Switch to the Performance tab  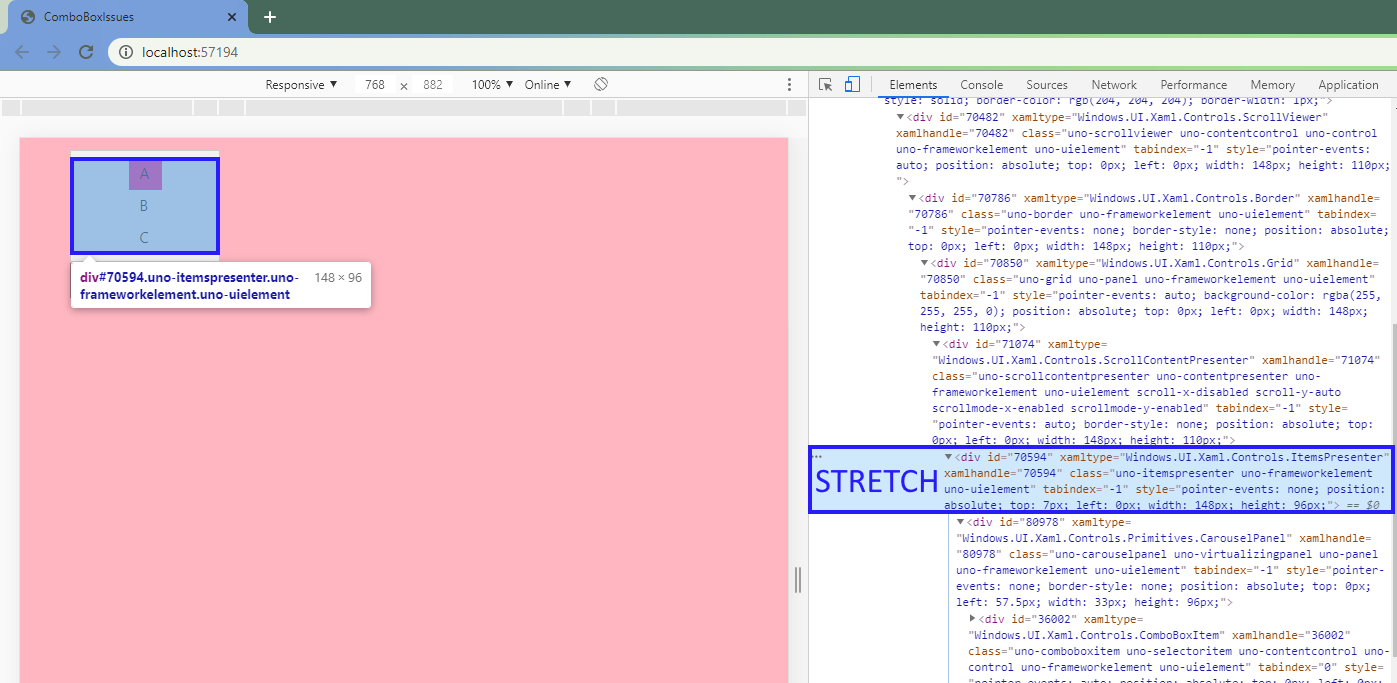[x=1194, y=85]
